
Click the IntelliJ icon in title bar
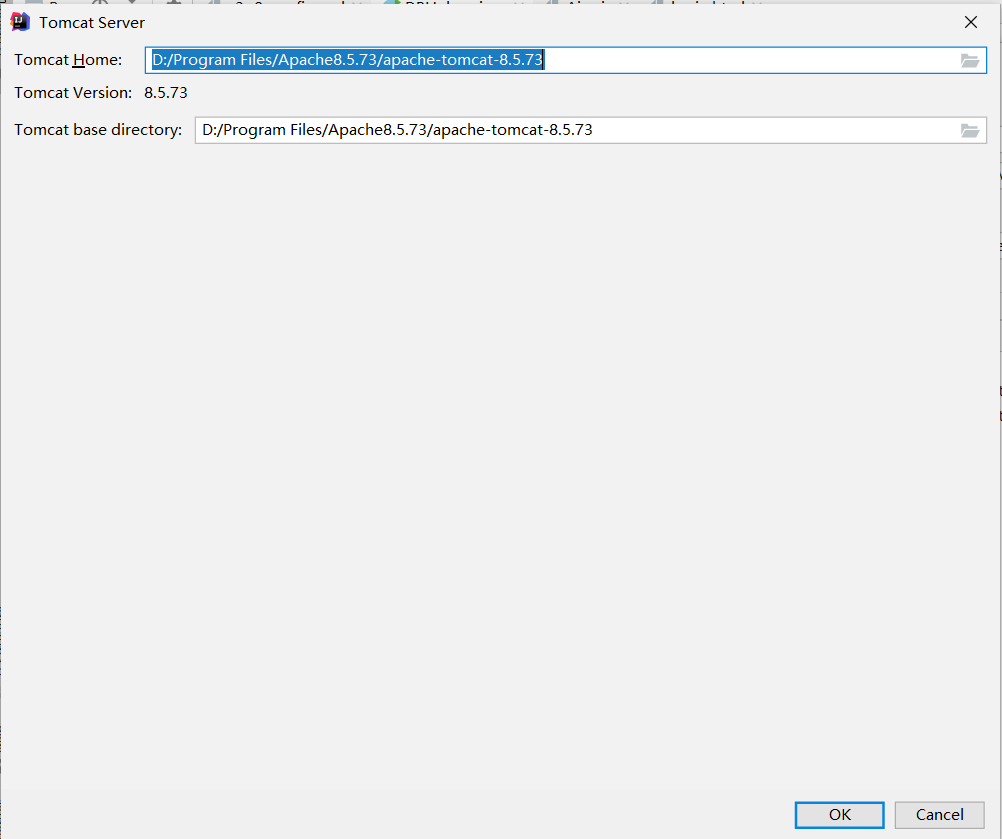[20, 22]
